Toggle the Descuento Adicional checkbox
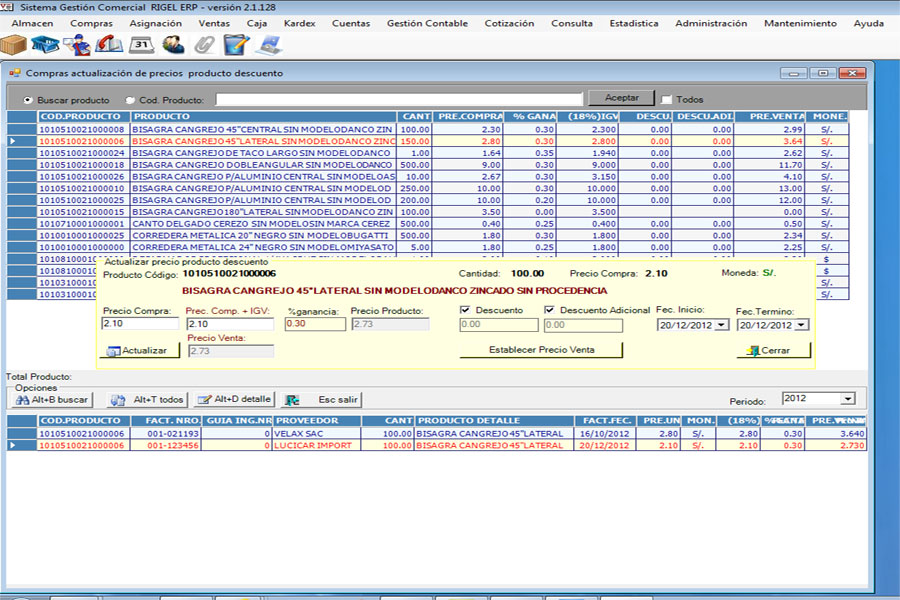900x600 pixels. click(550, 310)
